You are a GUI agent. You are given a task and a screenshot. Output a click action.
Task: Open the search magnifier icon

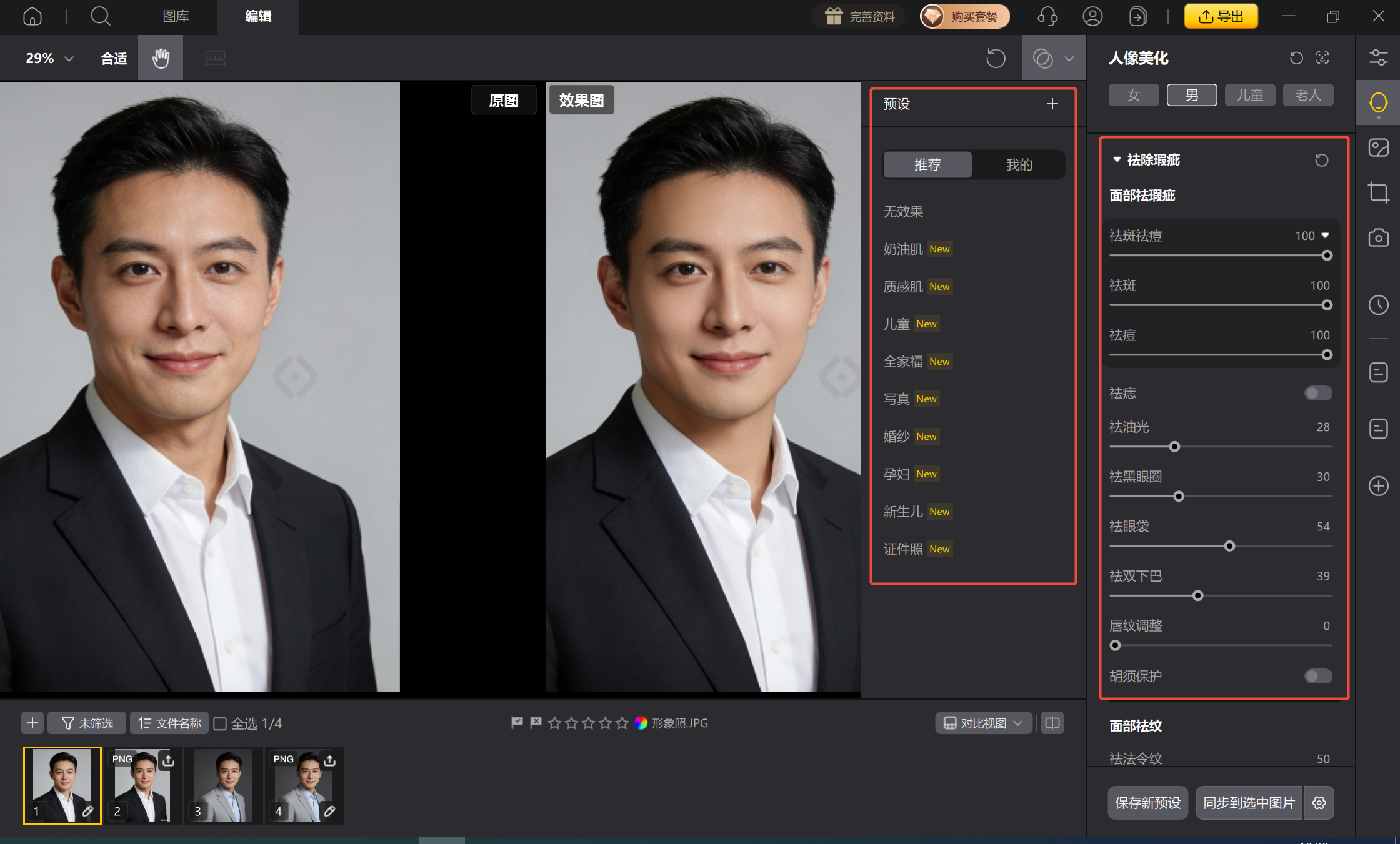click(x=100, y=16)
